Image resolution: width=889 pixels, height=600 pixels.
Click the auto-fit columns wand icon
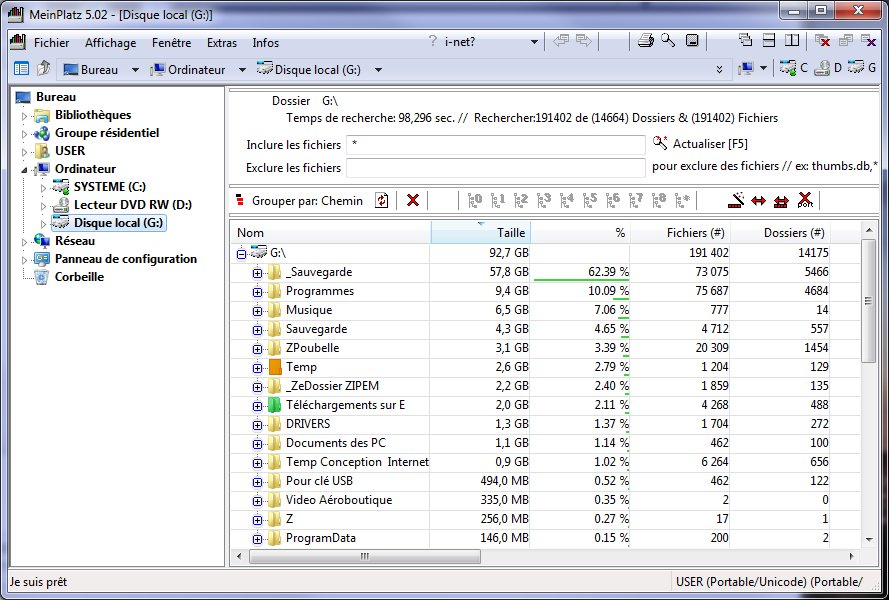click(736, 200)
